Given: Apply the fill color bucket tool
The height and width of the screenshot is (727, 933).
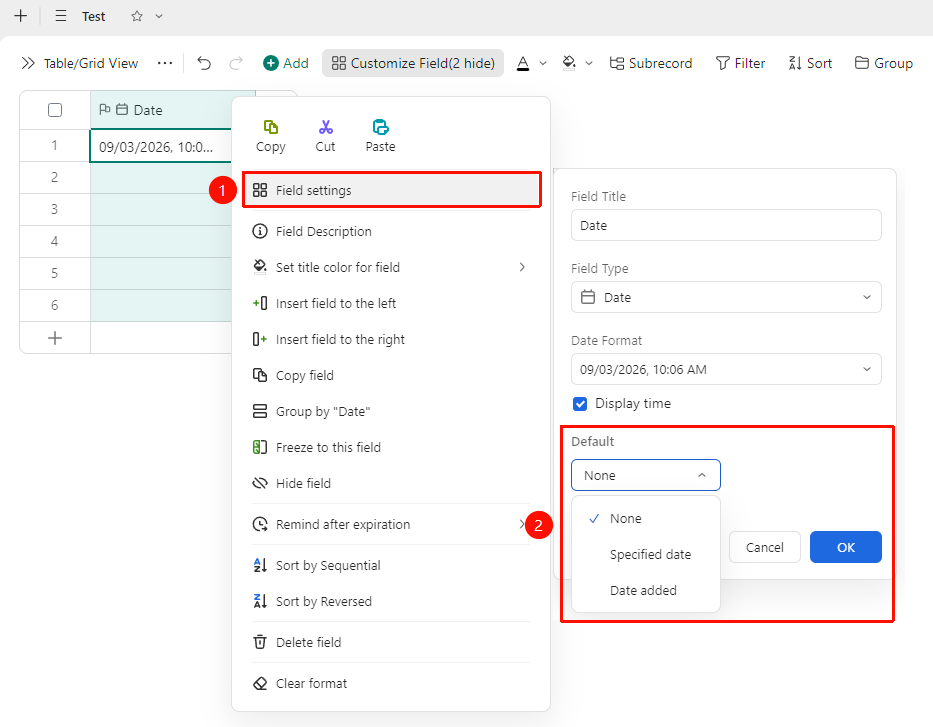Looking at the screenshot, I should (569, 63).
